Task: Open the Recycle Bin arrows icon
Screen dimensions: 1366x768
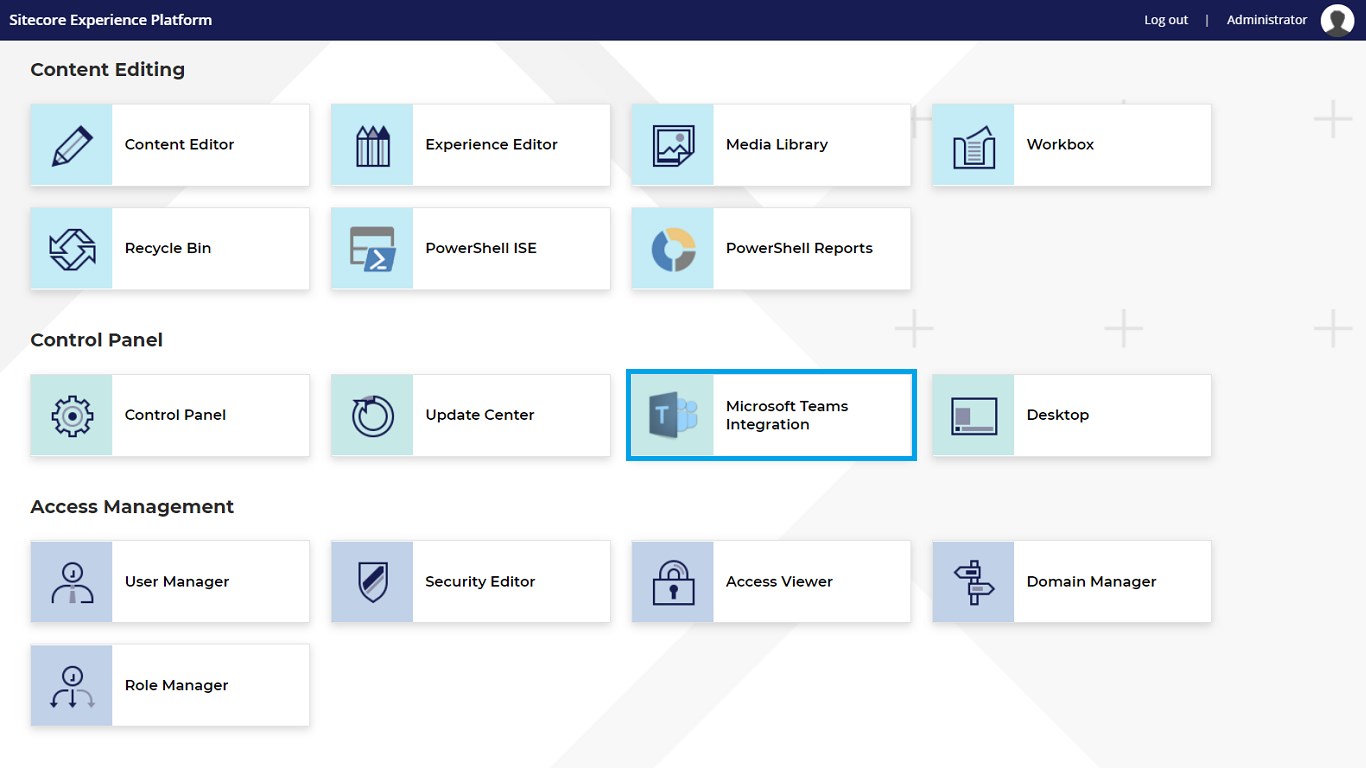Action: [x=71, y=249]
